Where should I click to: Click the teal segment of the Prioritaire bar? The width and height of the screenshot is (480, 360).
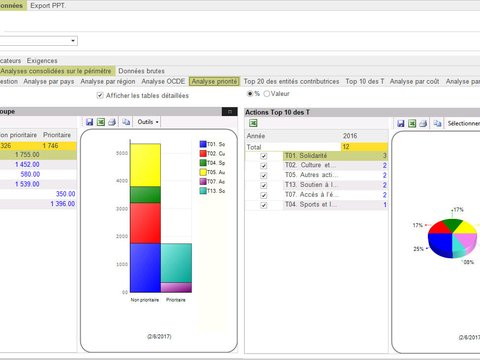click(x=176, y=263)
